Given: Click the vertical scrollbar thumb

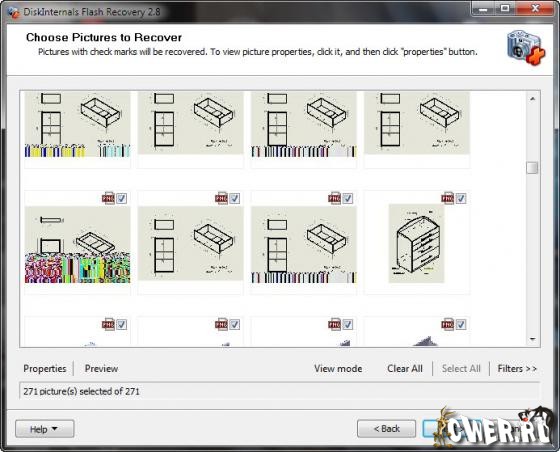Looking at the screenshot, I should (x=532, y=168).
